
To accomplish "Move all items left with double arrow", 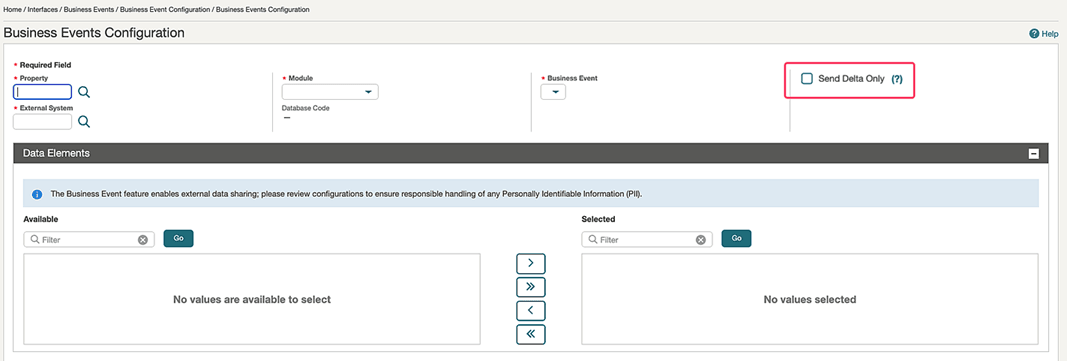I will pos(531,334).
